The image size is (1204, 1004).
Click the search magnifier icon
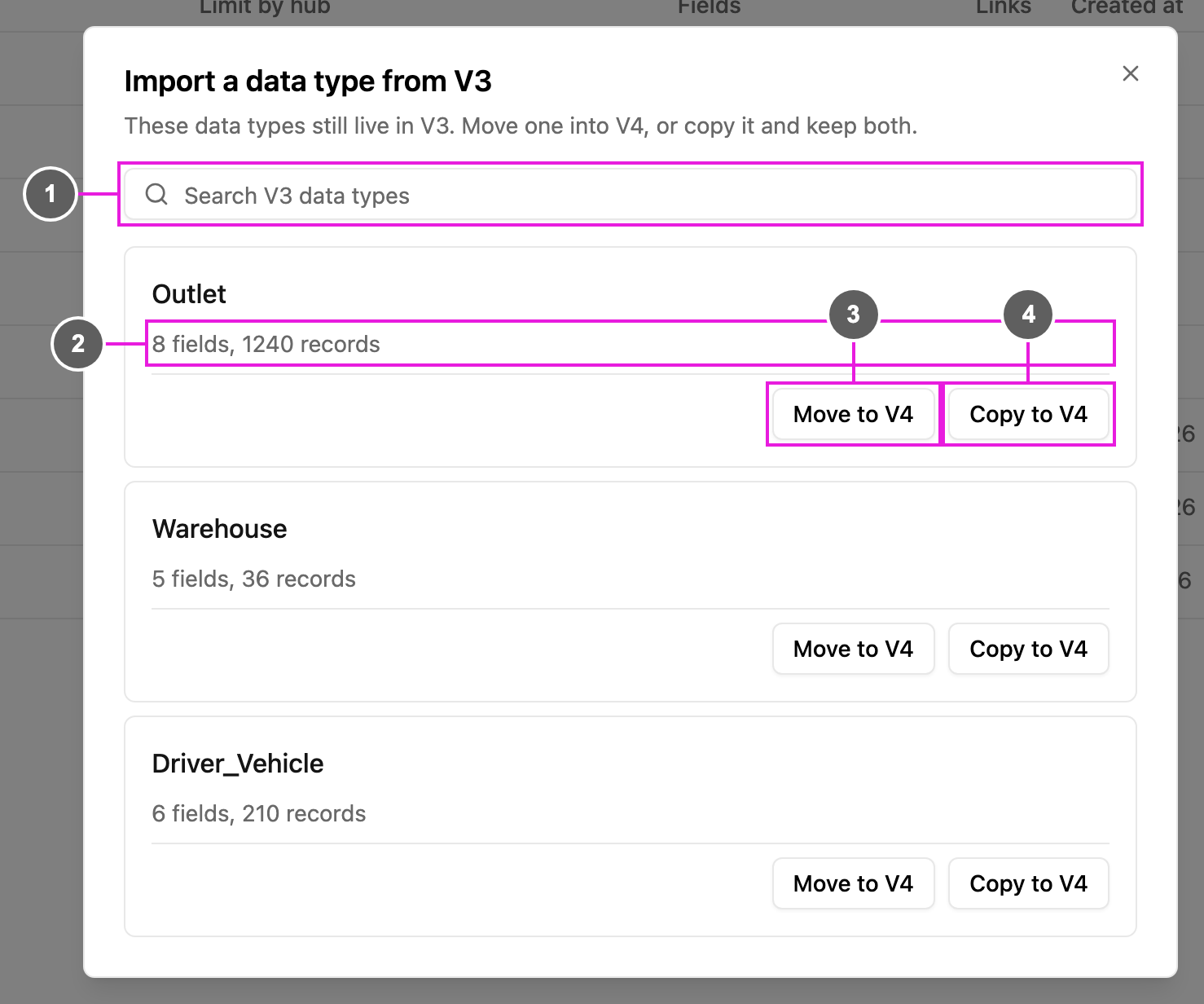[x=156, y=195]
